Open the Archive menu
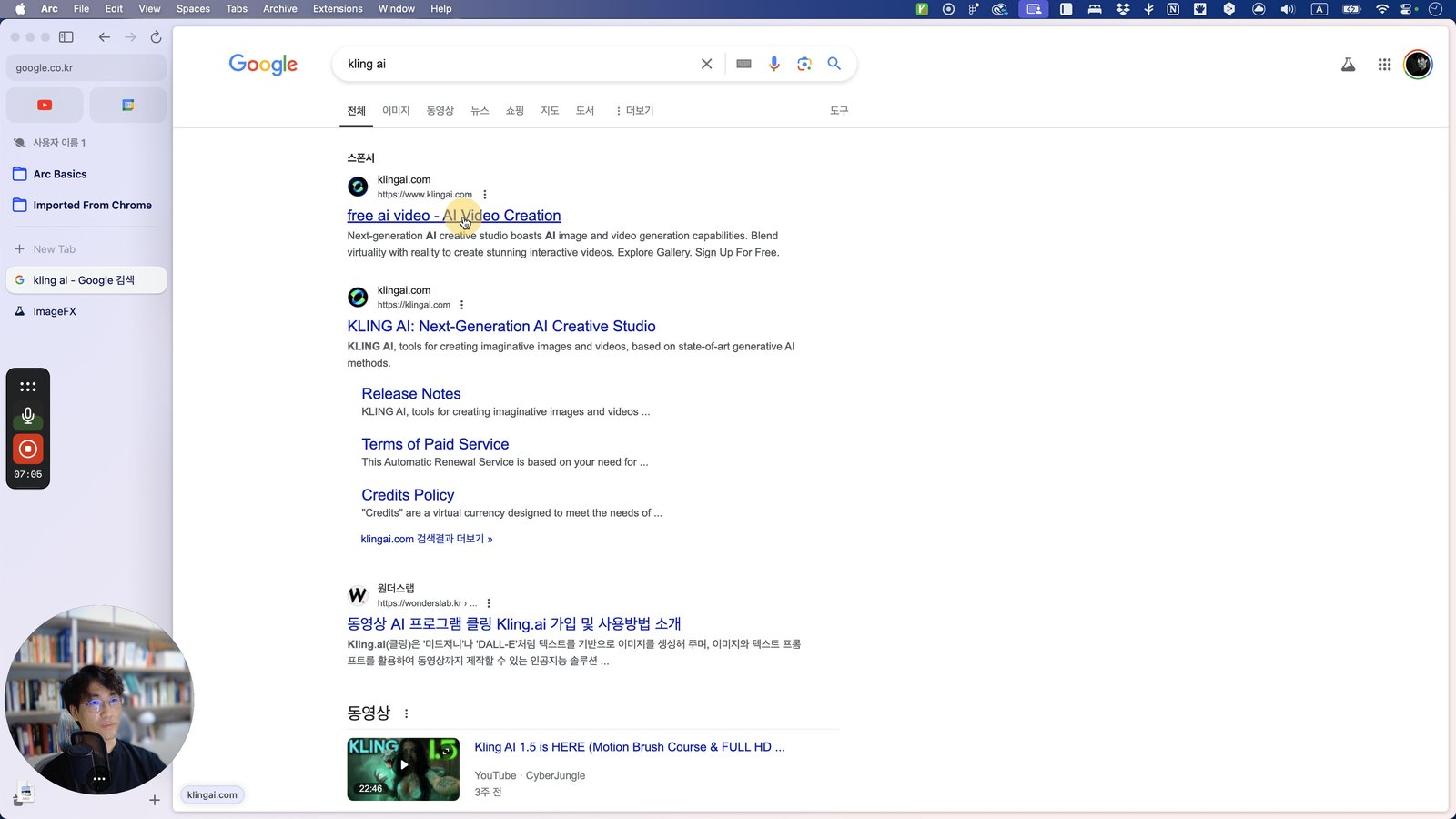 280,9
